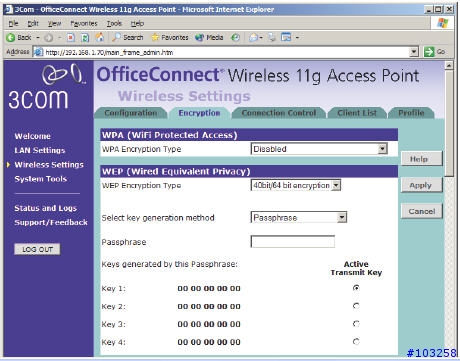Click the Apply button

click(x=422, y=185)
